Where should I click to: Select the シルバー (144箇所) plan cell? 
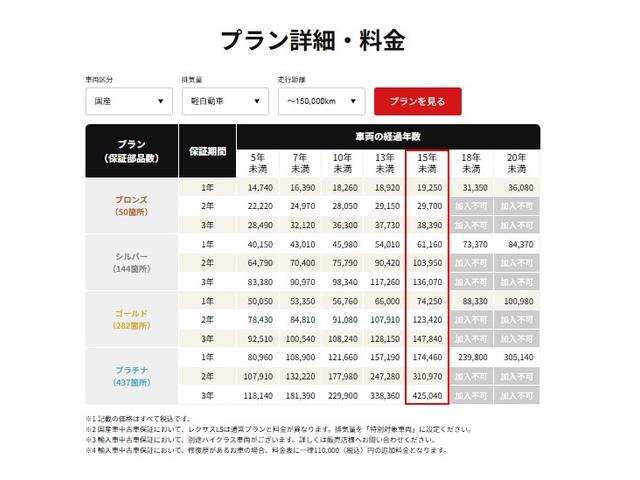(x=132, y=262)
